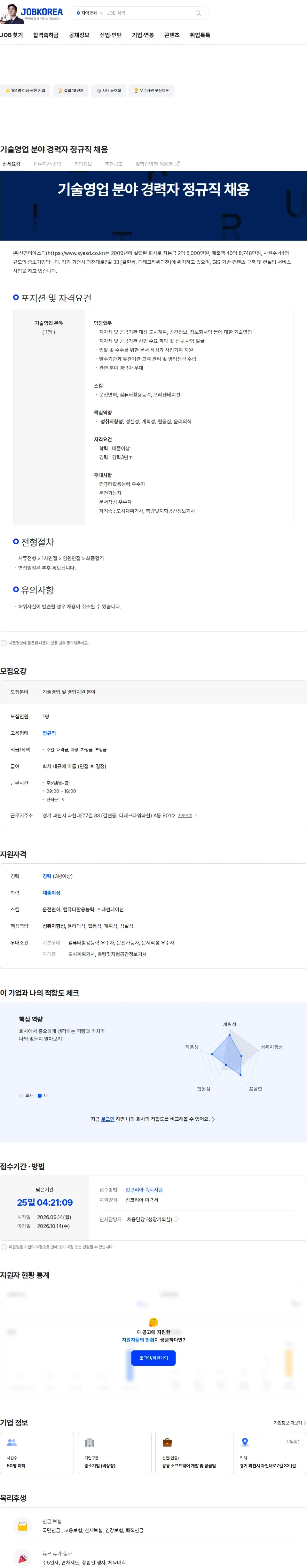This screenshot has height=1568, width=307.
Task: Click the 경력 qualification link
Action: [x=47, y=876]
